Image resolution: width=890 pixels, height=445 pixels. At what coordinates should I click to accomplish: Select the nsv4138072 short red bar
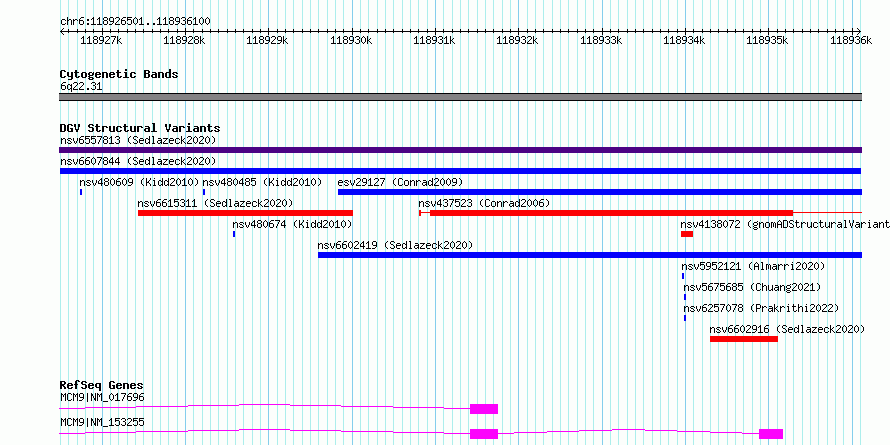(687, 234)
